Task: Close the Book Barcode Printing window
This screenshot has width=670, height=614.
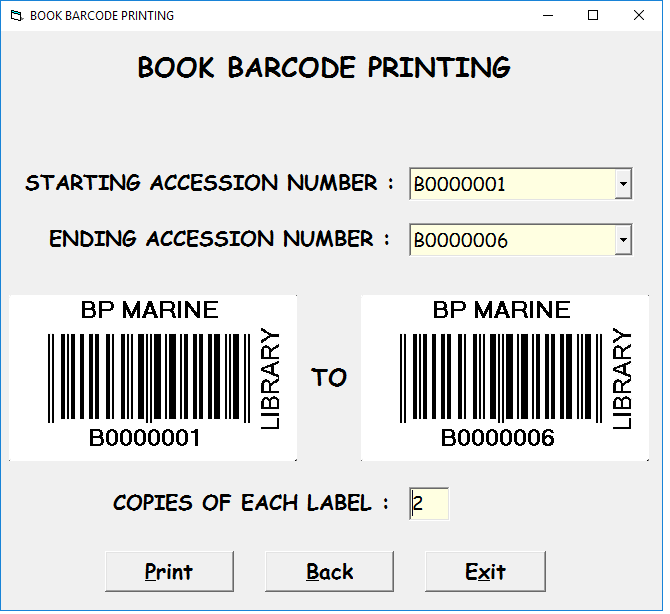Action: tap(638, 15)
